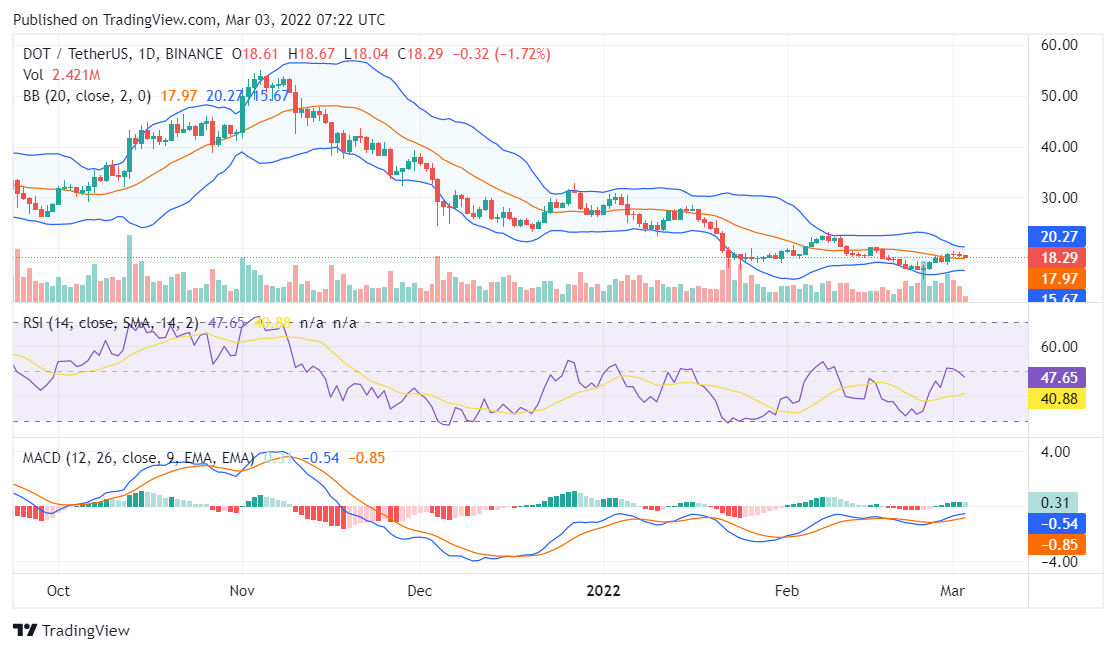Open the RSI (14, close, SMA) indicator legend
Image resolution: width=1116 pixels, height=652 pixels.
(x=110, y=323)
